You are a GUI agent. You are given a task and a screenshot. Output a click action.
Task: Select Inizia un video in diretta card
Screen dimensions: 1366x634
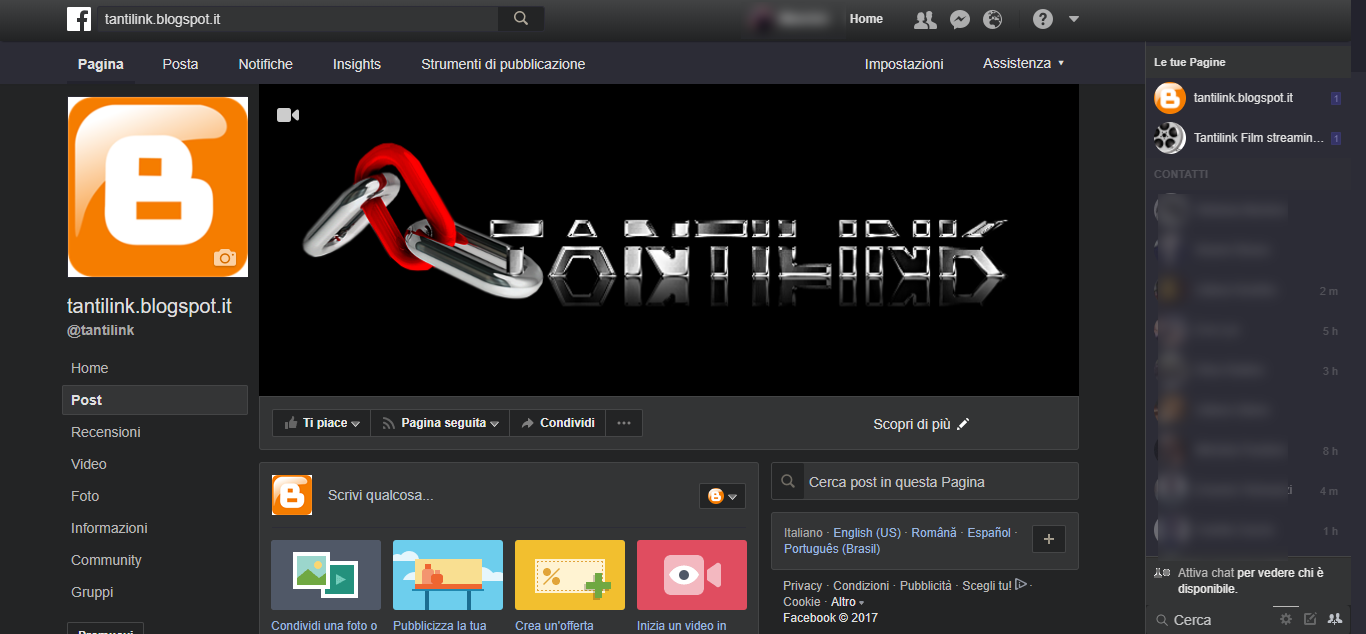692,587
